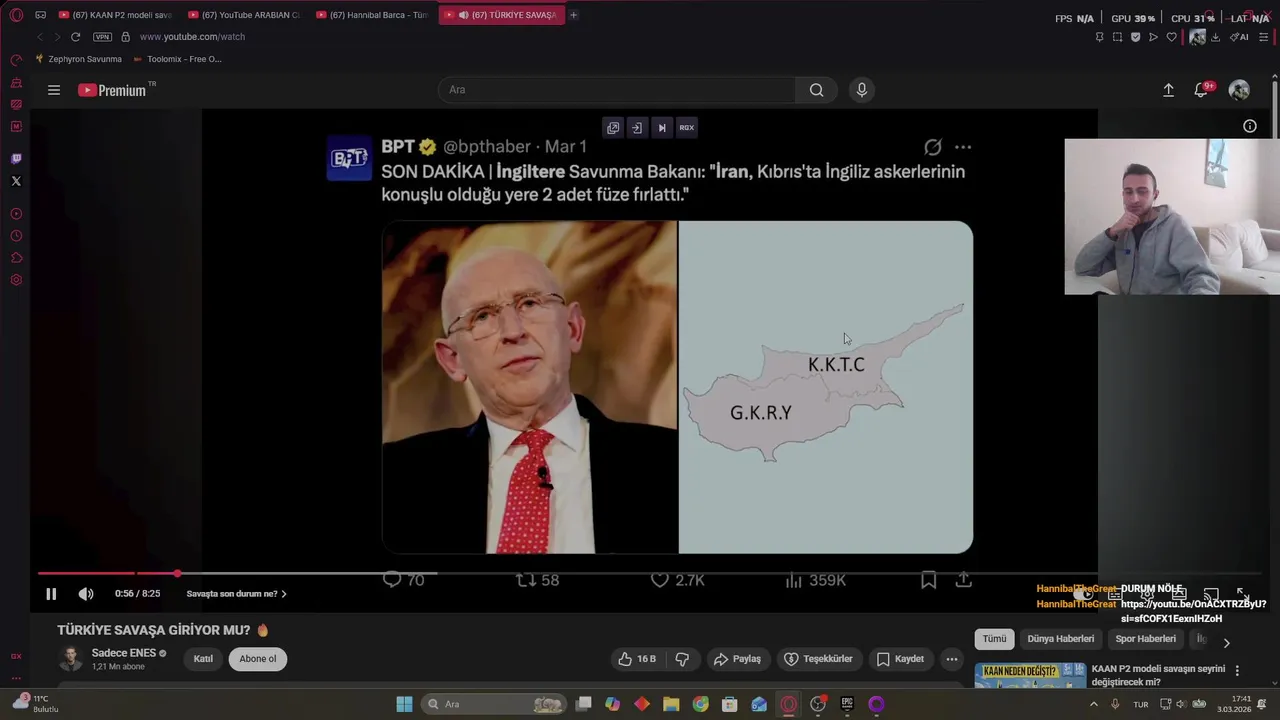This screenshot has width=1280, height=720.
Task: Open the Opera GX main menu logo
Action: click(x=16, y=15)
